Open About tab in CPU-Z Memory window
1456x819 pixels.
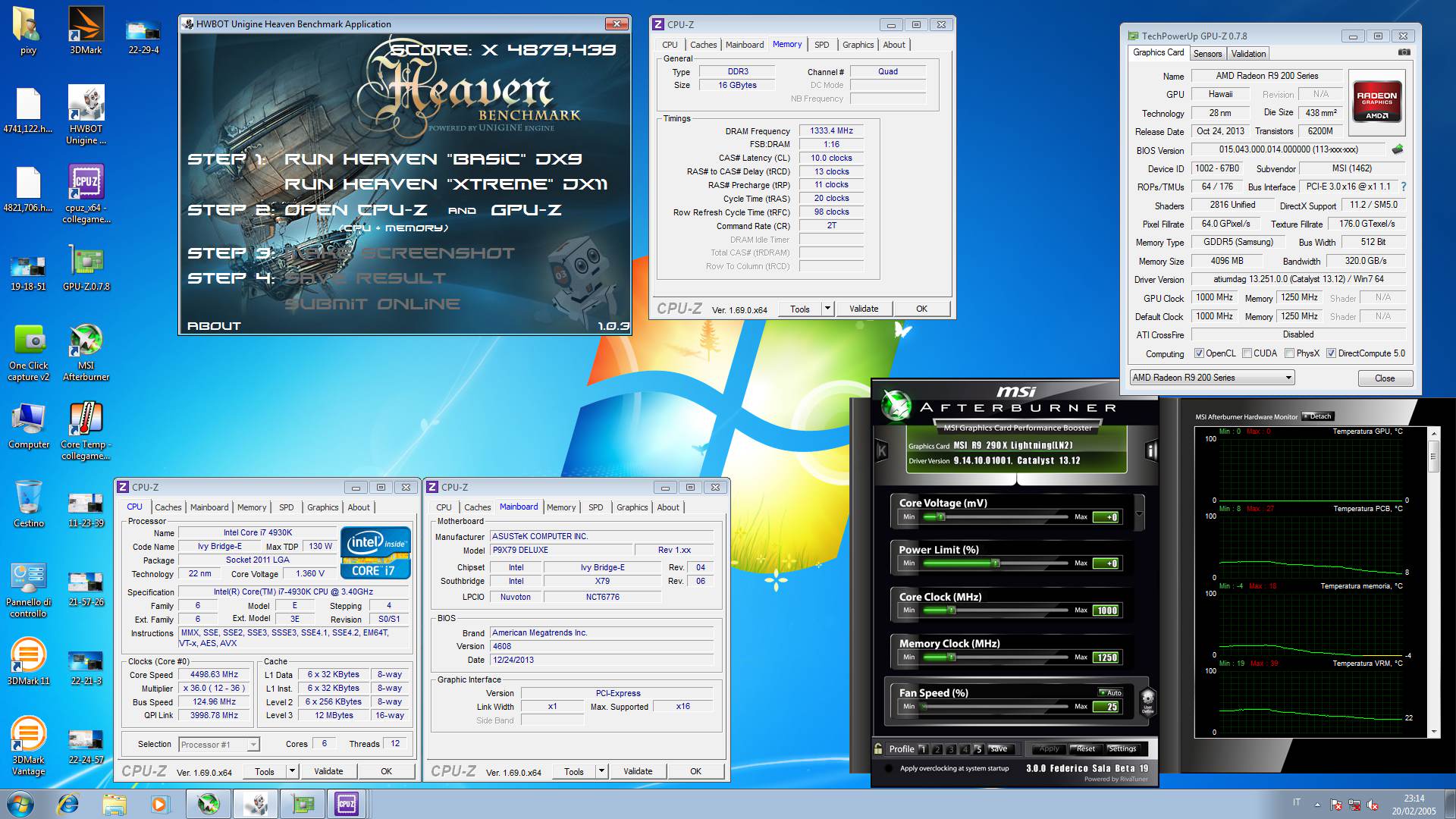tap(894, 45)
